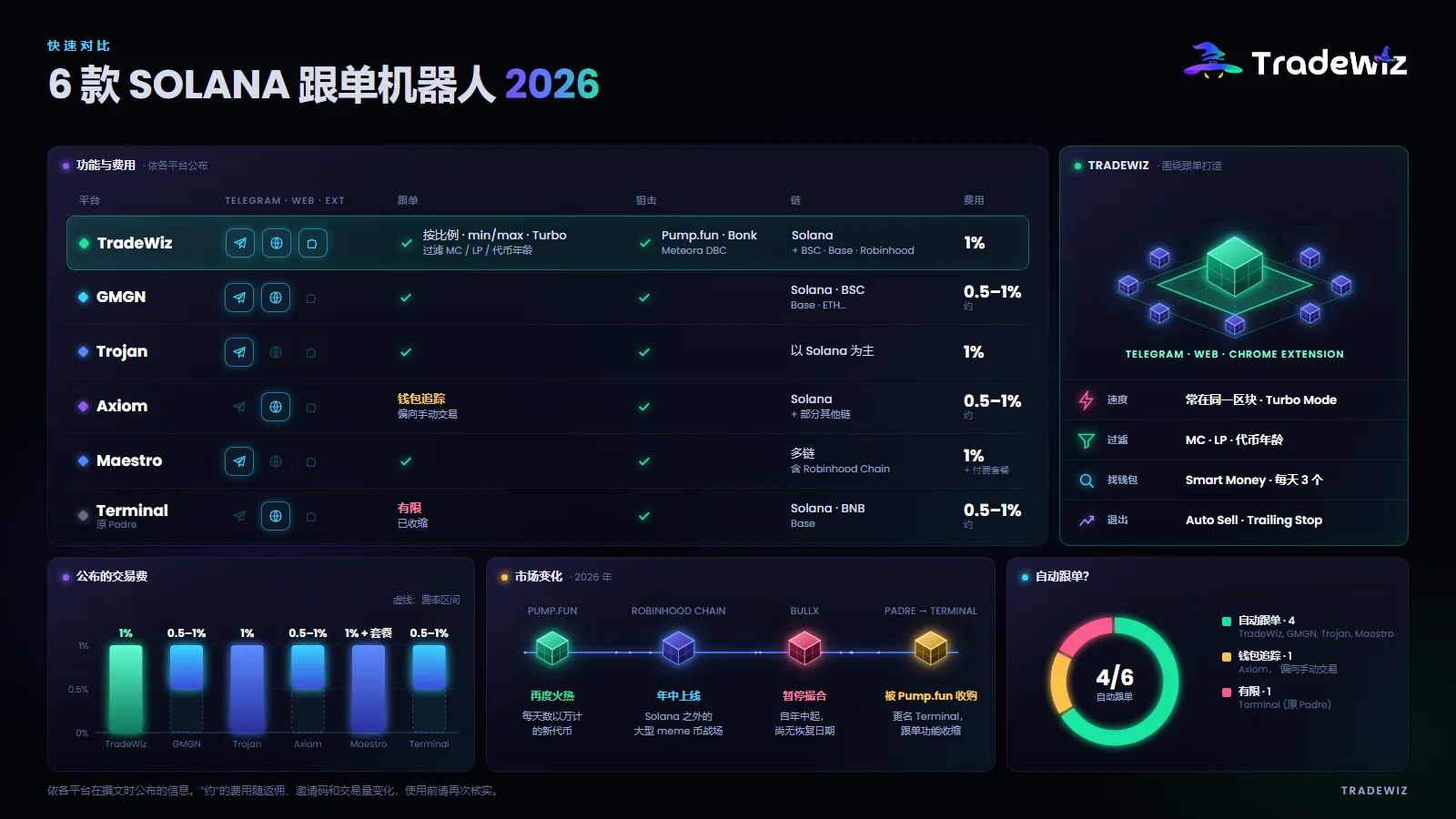The width and height of the screenshot is (1456, 819).
Task: Click the 6 款 SOLANA 跟单机器人 2026 headline
Action: pyautogui.click(x=324, y=85)
